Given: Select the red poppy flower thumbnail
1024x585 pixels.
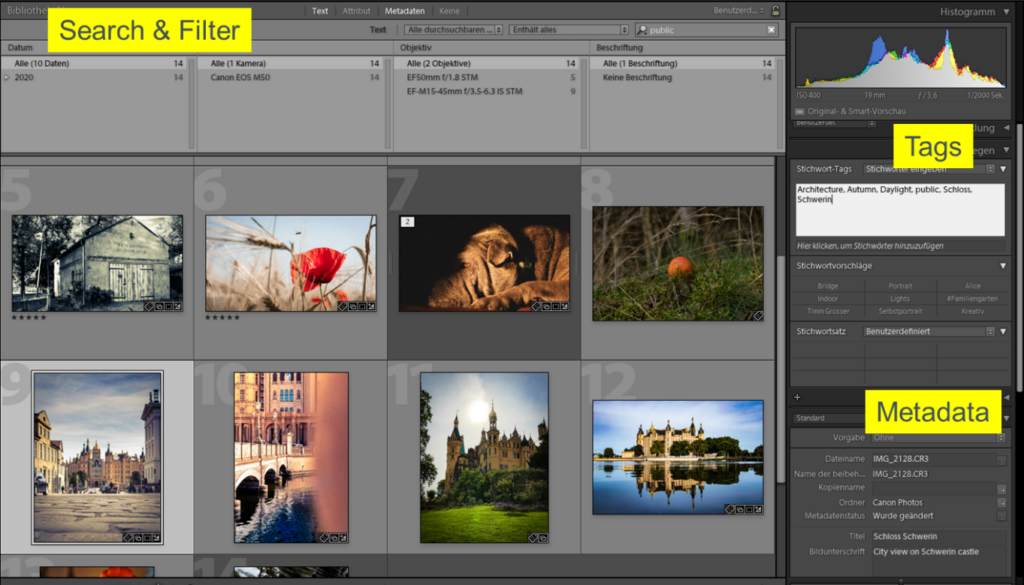Looking at the screenshot, I should [x=290, y=262].
